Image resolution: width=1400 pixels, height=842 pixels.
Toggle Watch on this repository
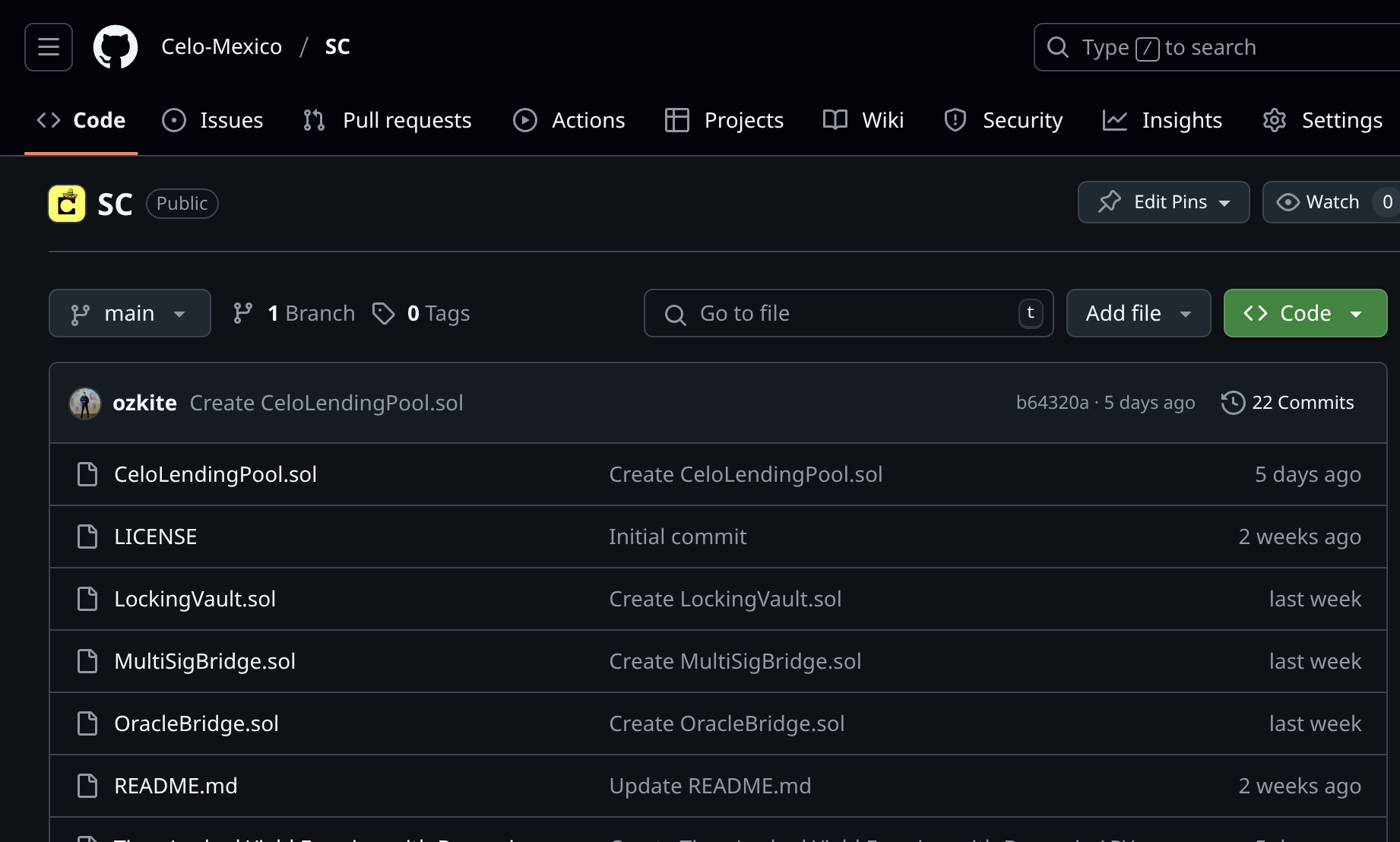pos(1321,202)
